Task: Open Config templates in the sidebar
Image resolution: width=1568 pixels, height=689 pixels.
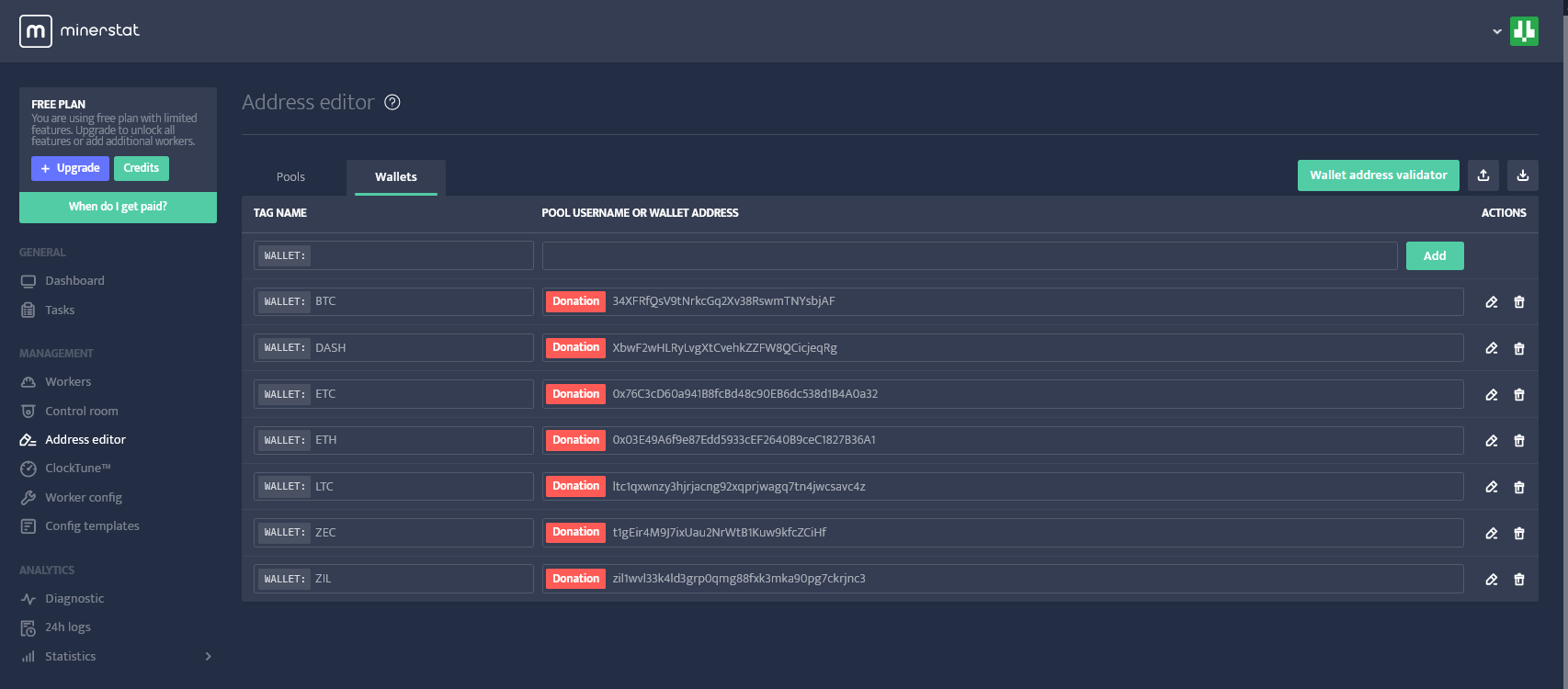Action: pos(80,526)
